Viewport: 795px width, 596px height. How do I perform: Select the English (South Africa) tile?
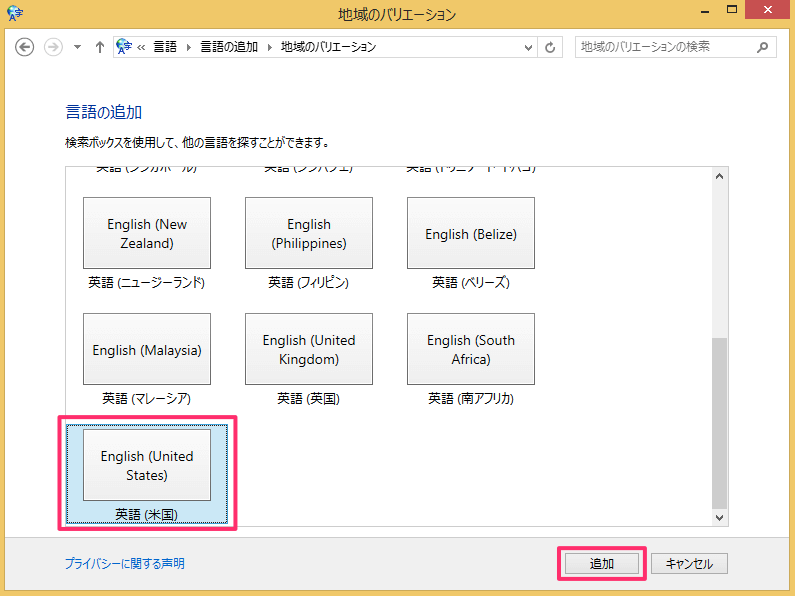(x=471, y=349)
